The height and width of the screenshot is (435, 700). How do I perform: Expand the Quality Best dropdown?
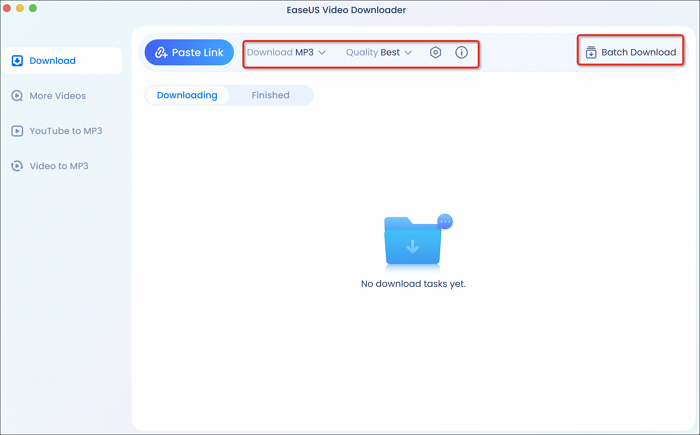coord(379,52)
